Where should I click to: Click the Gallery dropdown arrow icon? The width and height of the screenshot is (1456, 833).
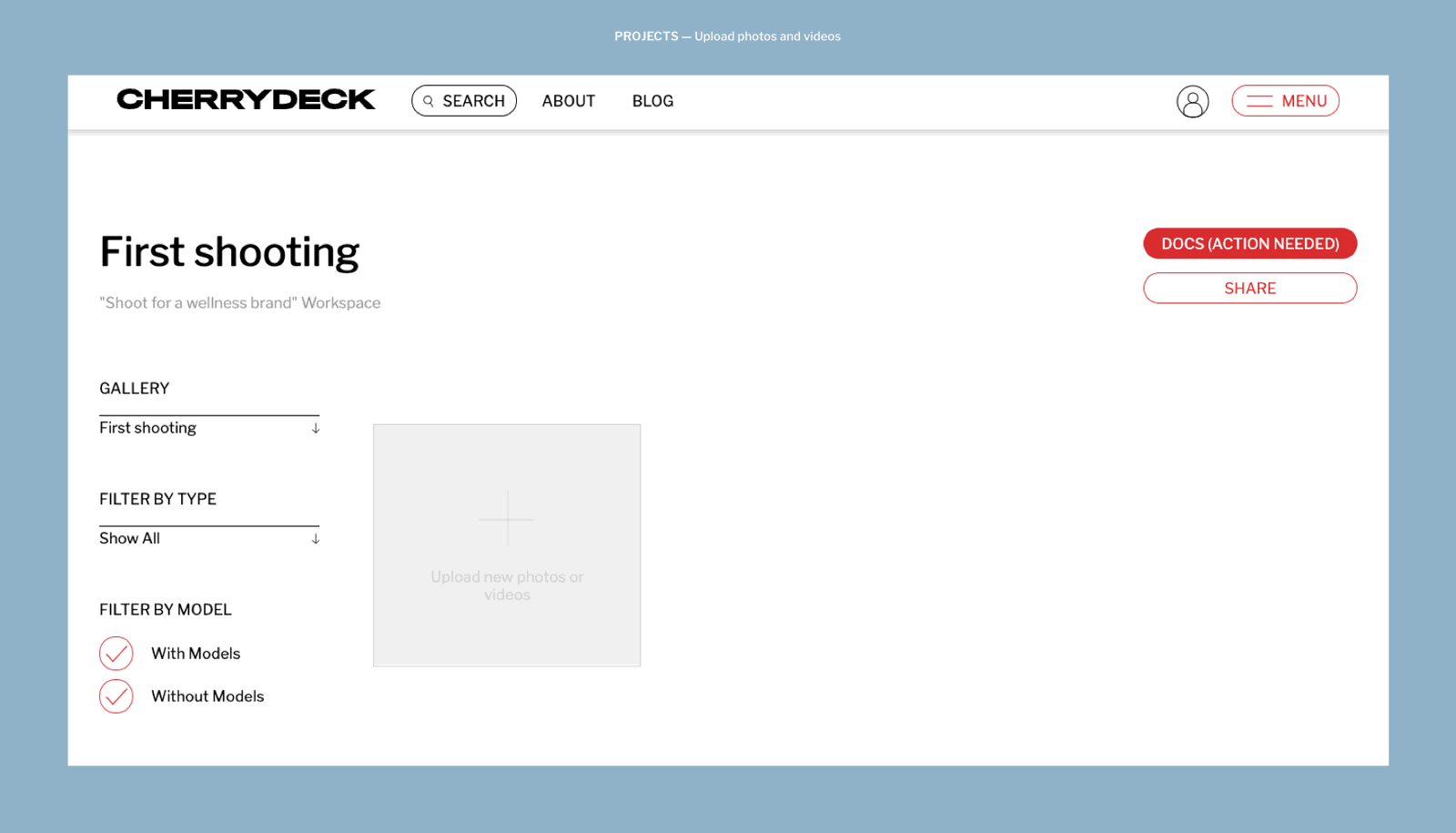pos(315,428)
